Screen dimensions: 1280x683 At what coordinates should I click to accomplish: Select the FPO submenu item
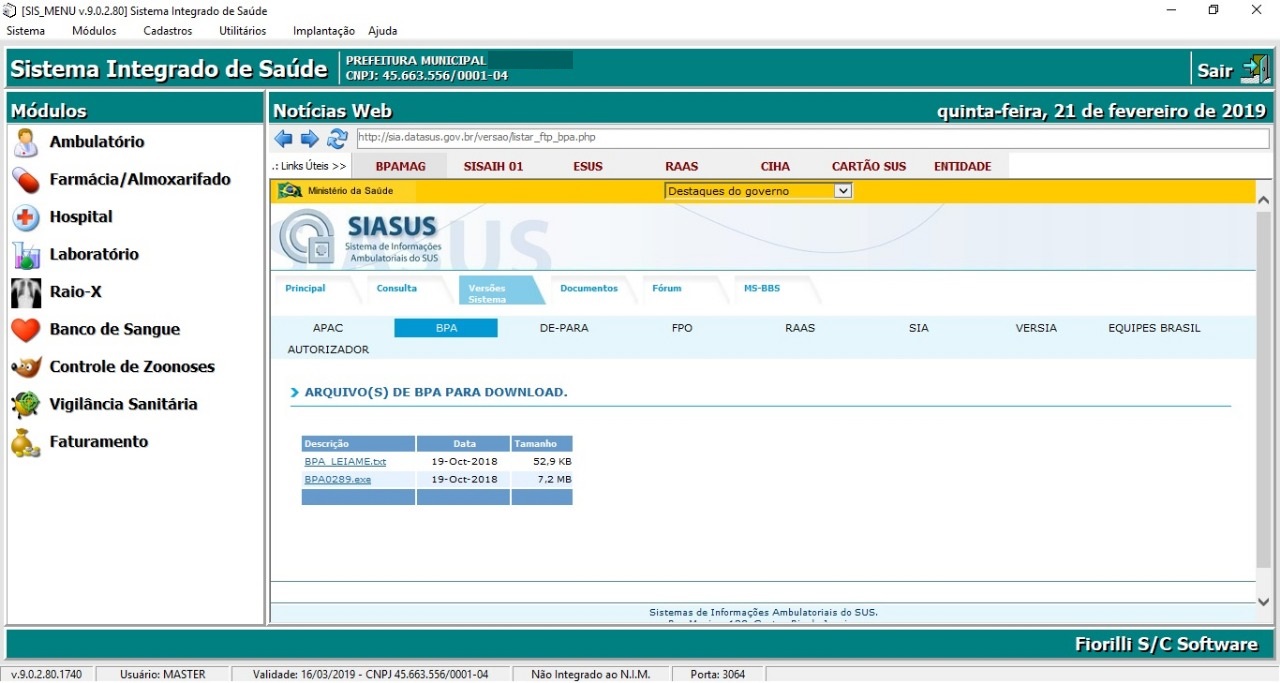click(682, 328)
